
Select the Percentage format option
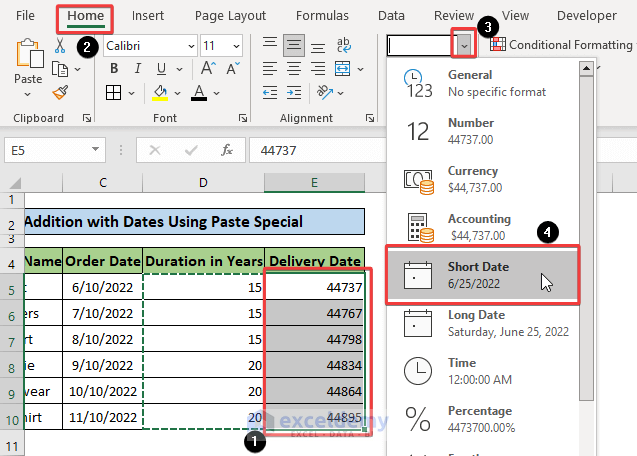pos(483,419)
